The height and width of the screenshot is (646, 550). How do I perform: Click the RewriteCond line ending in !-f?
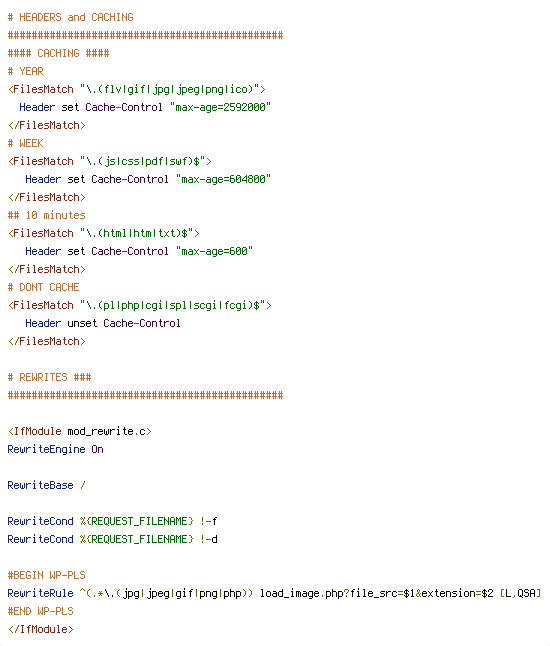click(112, 521)
